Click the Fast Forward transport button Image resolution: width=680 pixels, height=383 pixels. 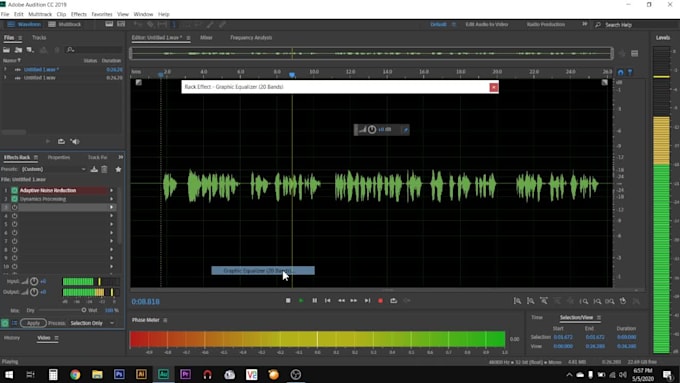[x=354, y=301]
